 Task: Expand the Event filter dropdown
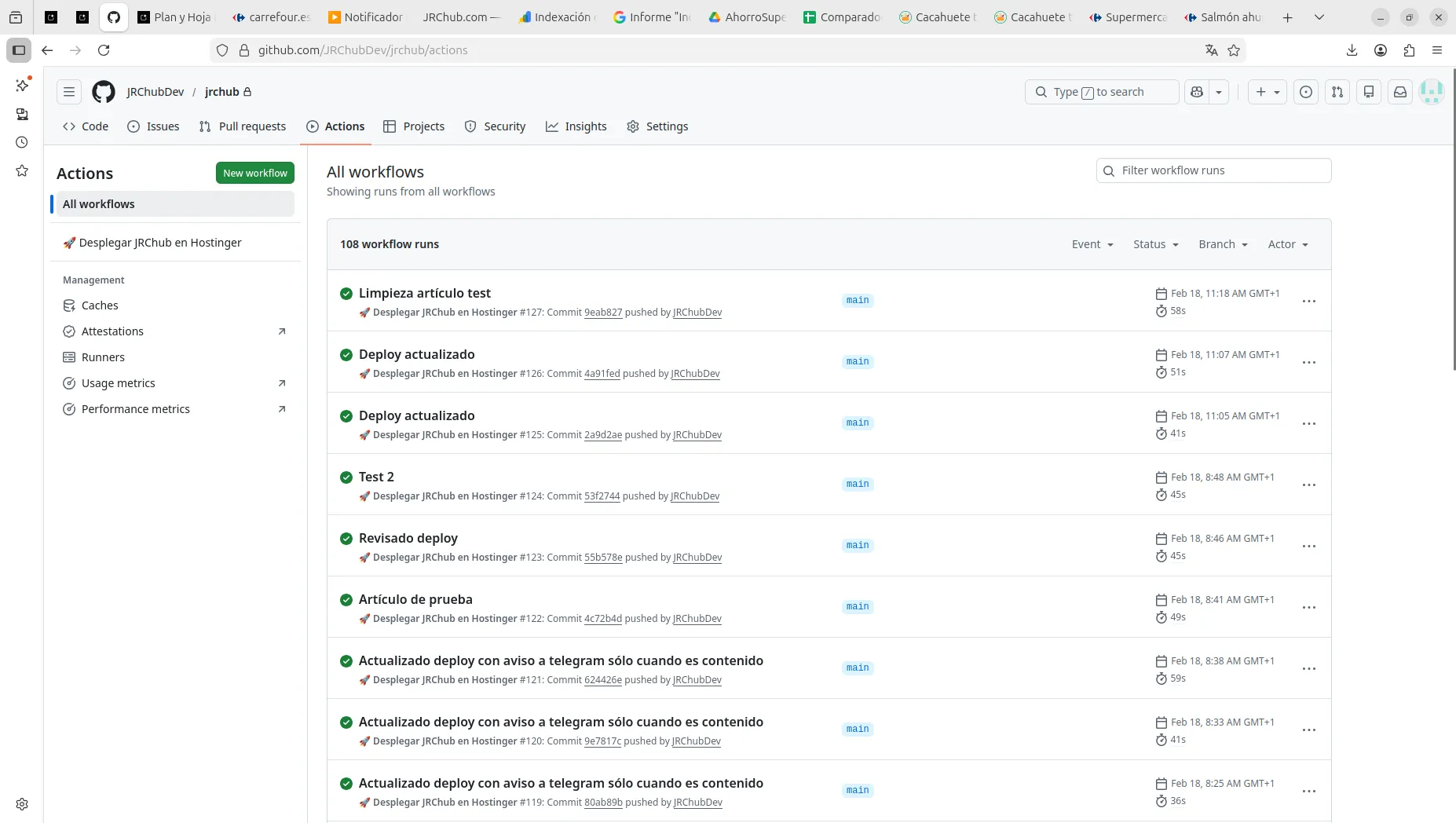(1092, 244)
